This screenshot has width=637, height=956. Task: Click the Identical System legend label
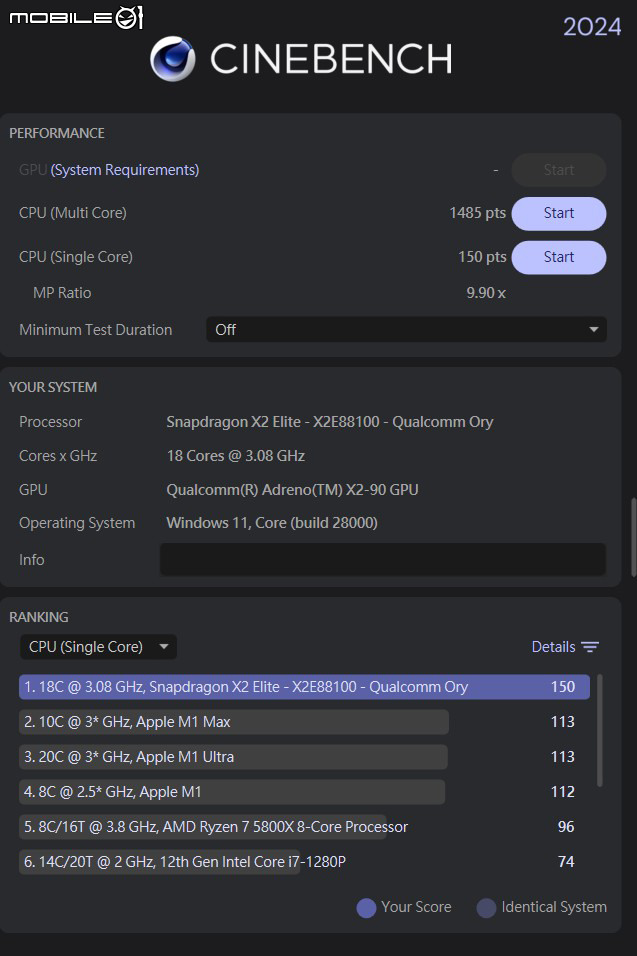click(554, 907)
